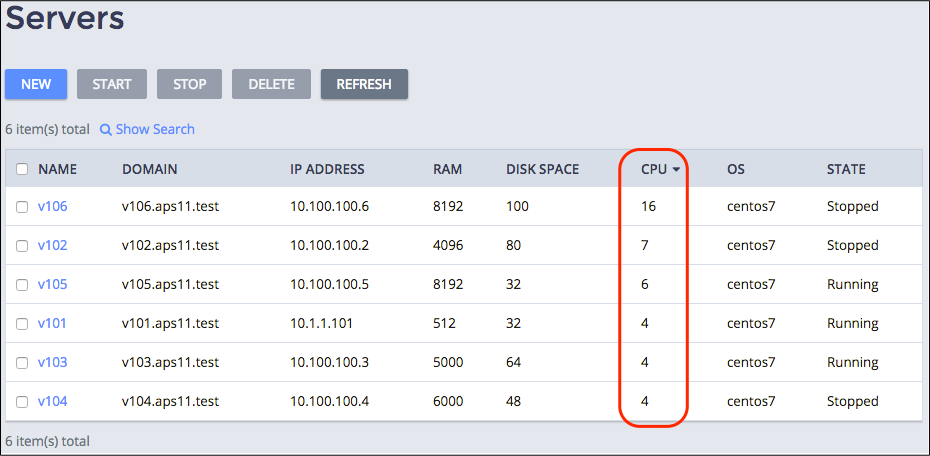Hit the STOP button
930x456 pixels.
[x=190, y=84]
